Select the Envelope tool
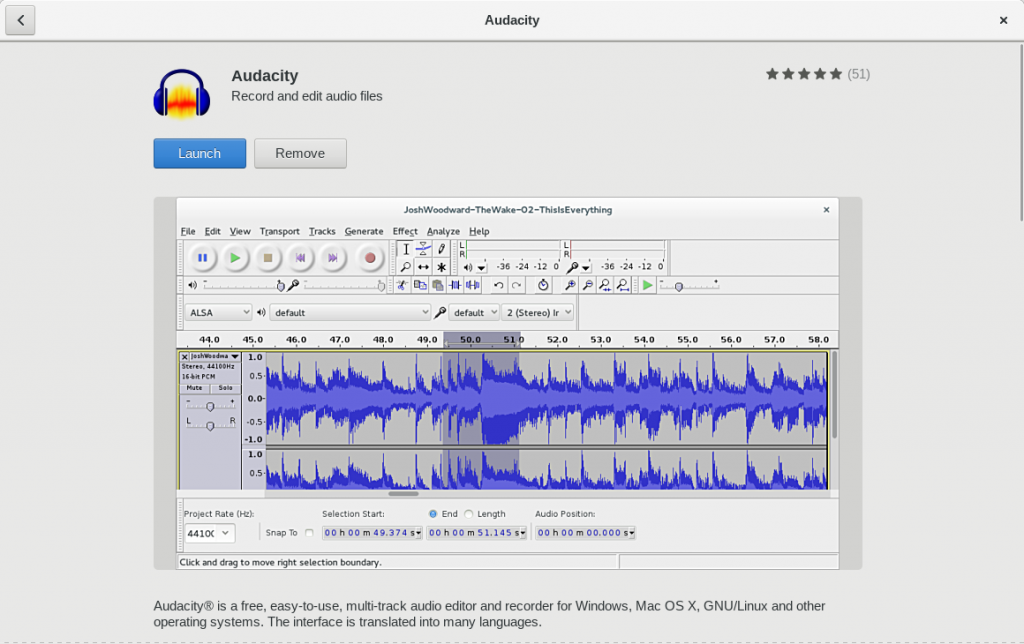Image resolution: width=1024 pixels, height=644 pixels. point(423,250)
